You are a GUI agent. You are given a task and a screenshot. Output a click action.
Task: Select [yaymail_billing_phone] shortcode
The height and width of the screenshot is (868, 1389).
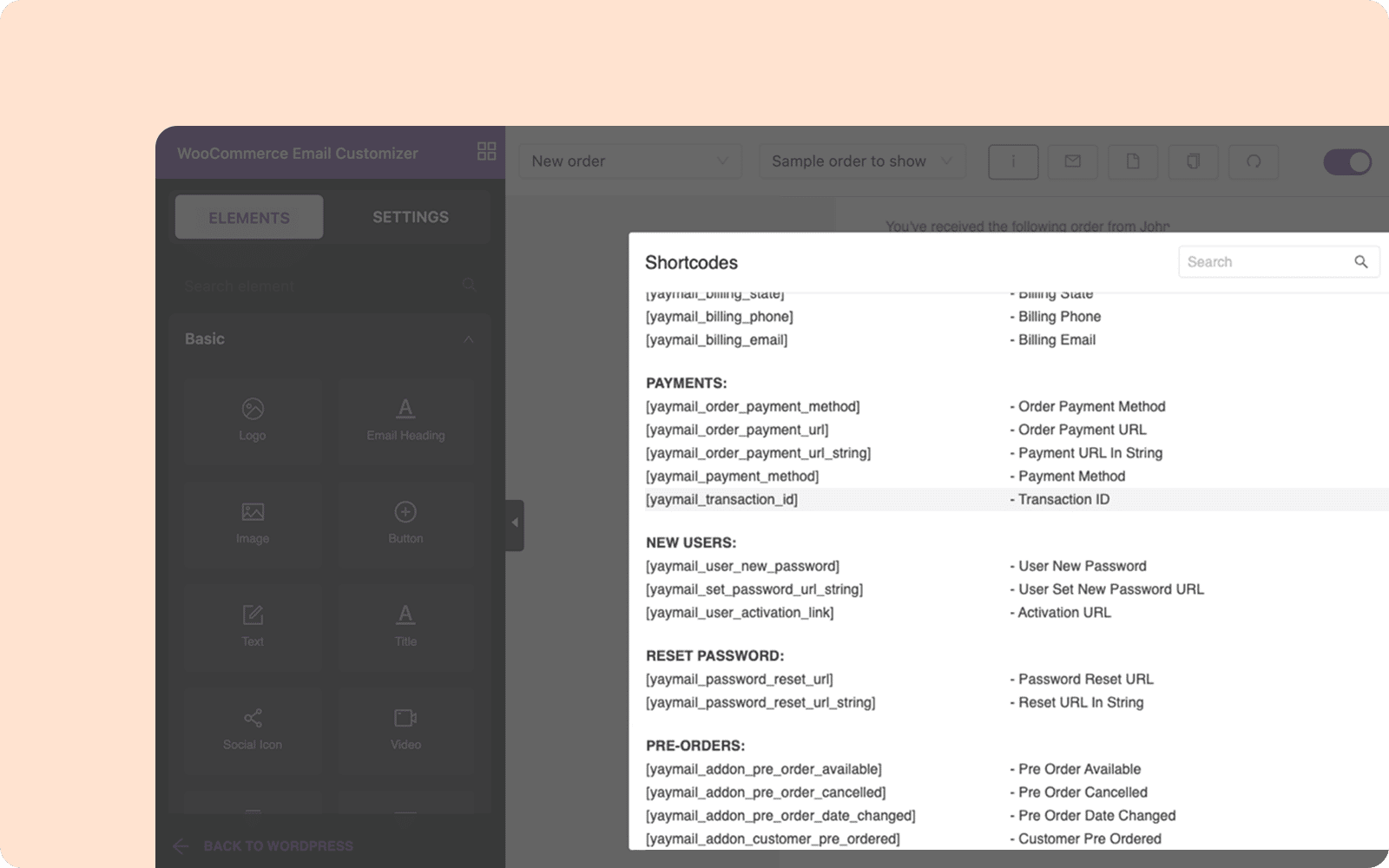point(720,317)
